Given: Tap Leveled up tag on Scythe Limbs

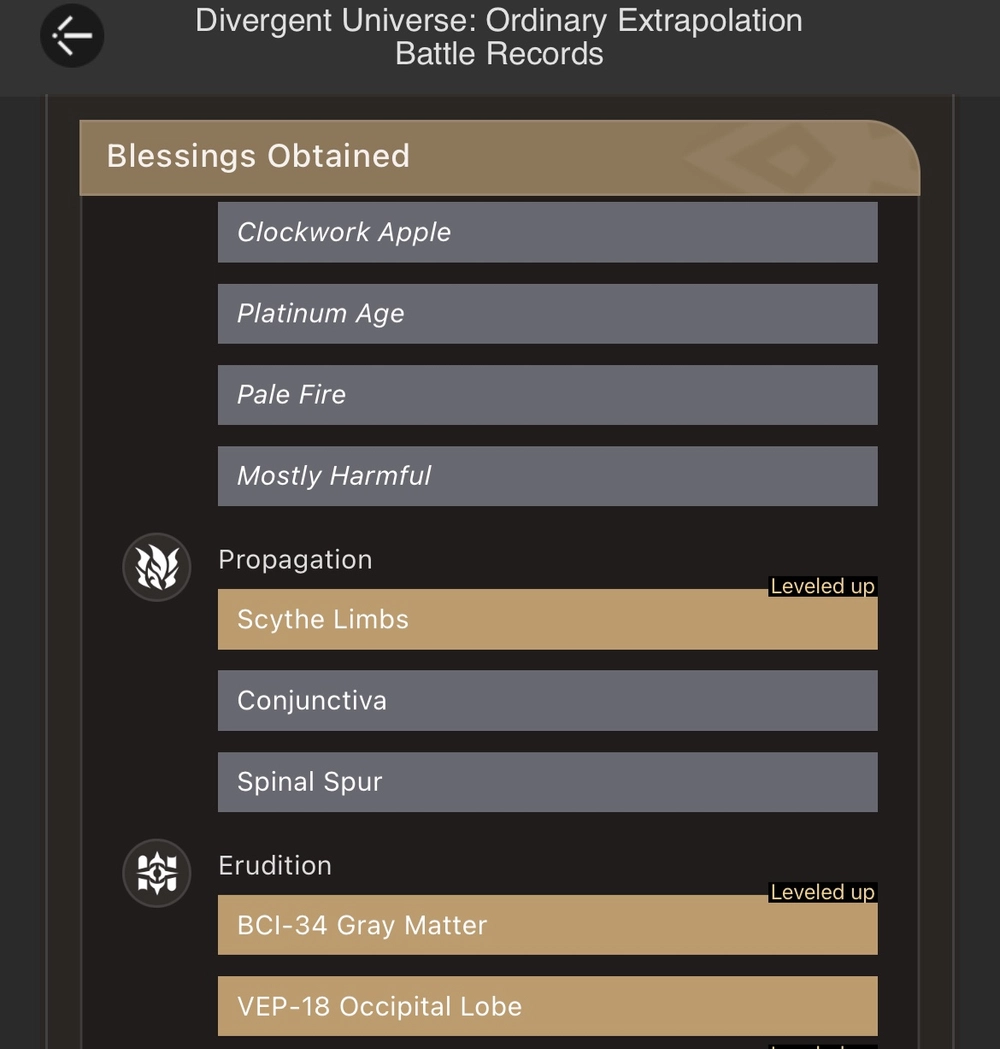Looking at the screenshot, I should tap(822, 587).
